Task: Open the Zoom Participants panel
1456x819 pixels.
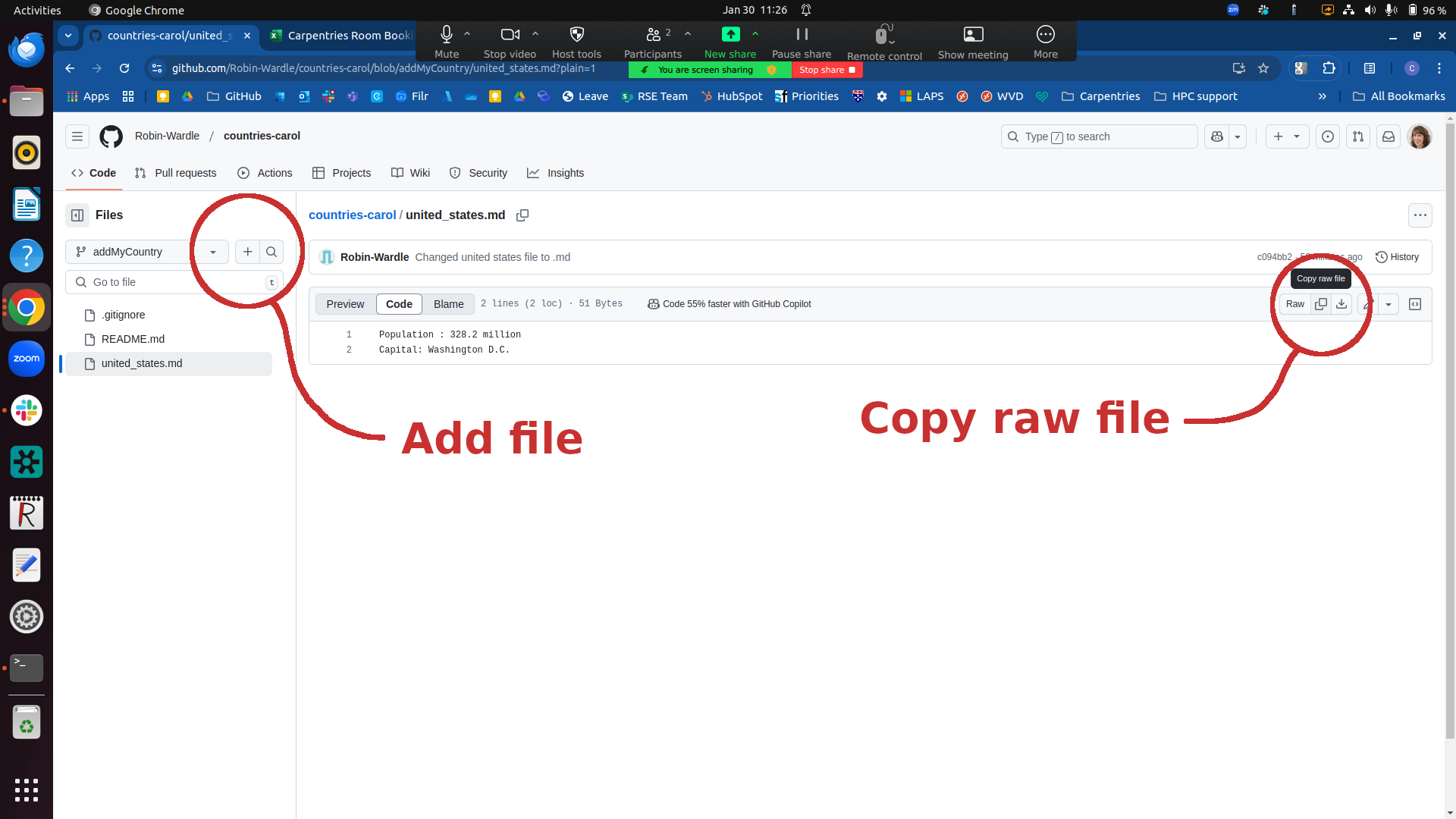Action: click(653, 41)
